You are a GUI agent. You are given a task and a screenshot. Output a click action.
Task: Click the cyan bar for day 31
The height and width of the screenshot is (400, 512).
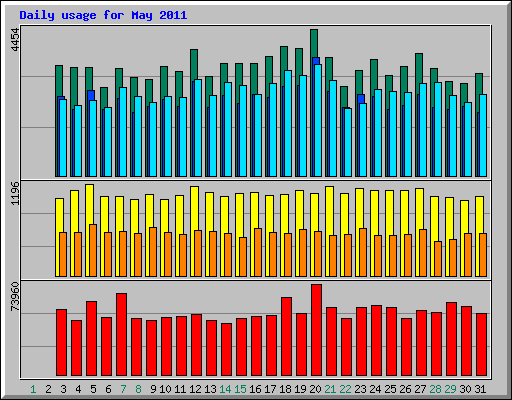483,135
